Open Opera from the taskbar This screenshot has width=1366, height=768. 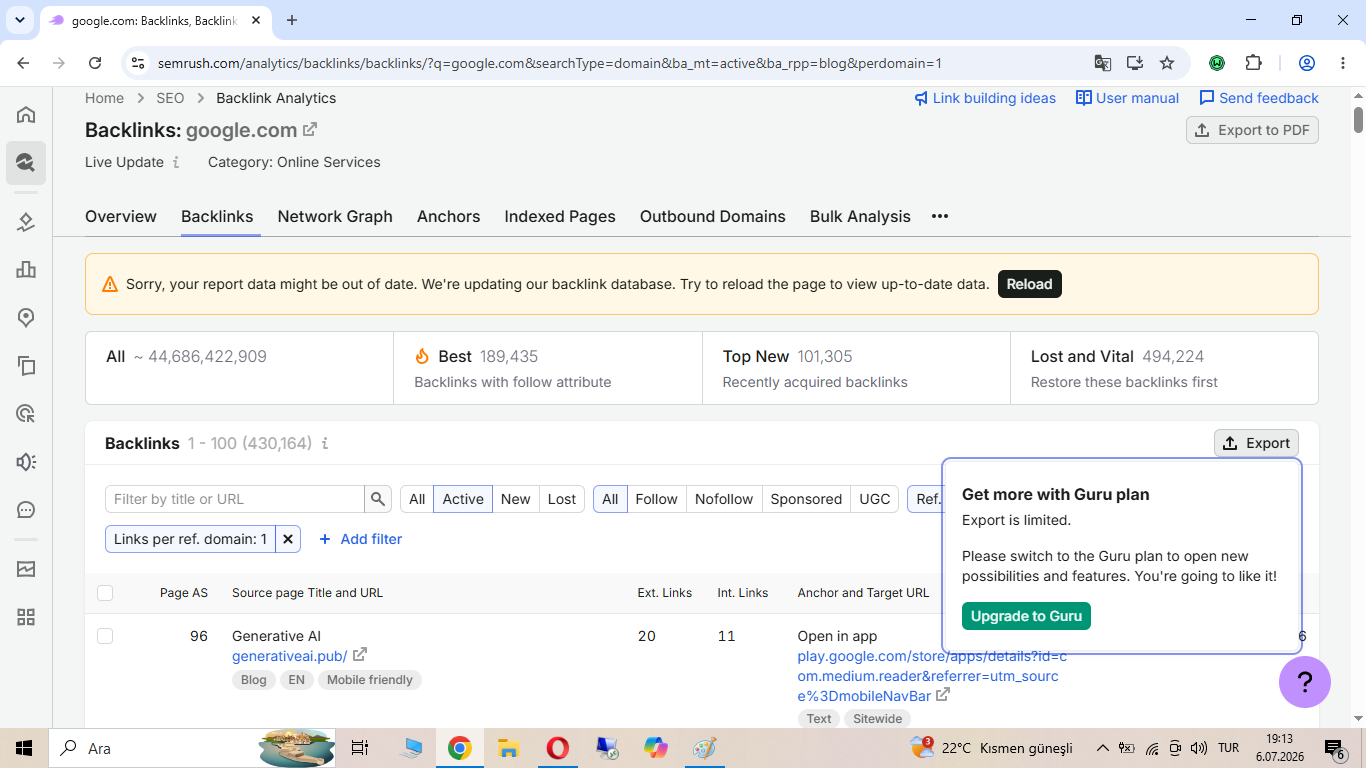(x=557, y=748)
